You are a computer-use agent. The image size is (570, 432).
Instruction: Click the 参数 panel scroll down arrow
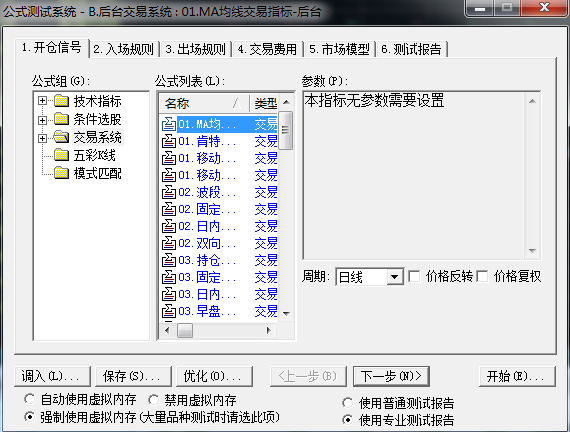coord(533,251)
